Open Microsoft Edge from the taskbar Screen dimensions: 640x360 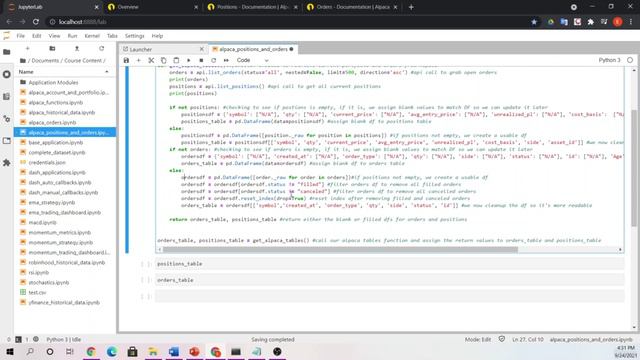[112, 351]
